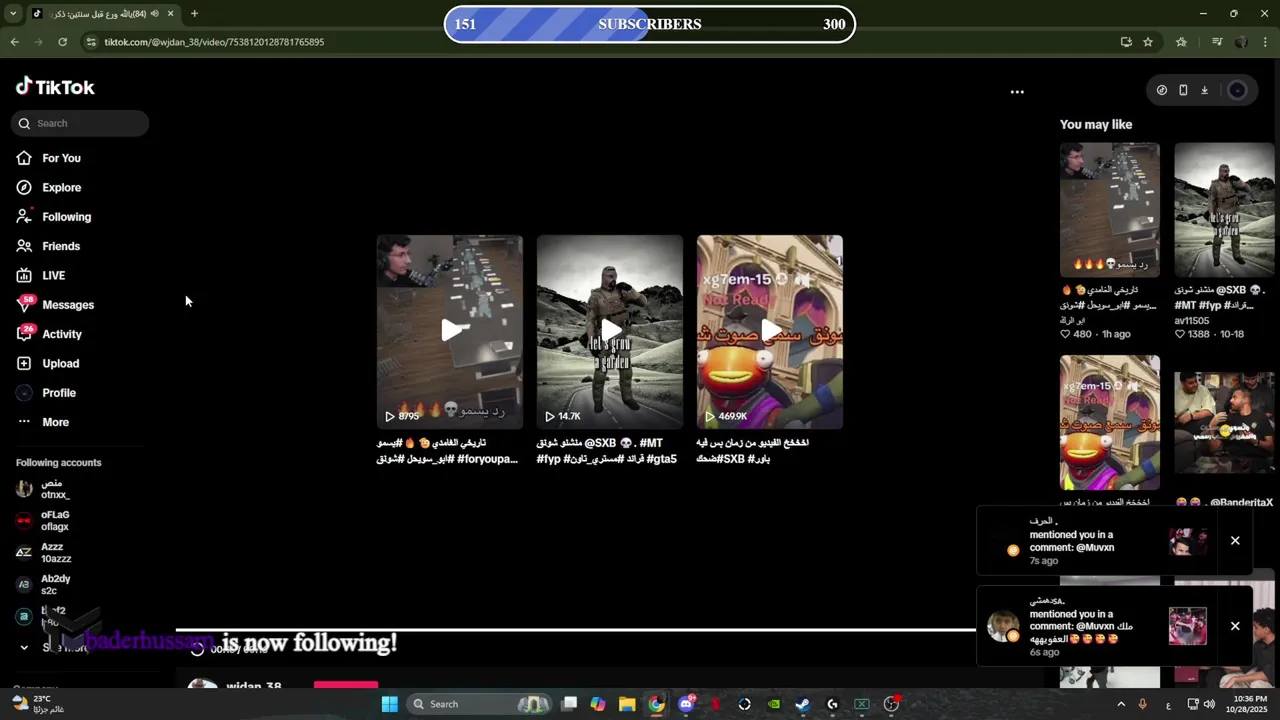Open the TikTok profile avatar menu

pyautogui.click(x=1237, y=90)
